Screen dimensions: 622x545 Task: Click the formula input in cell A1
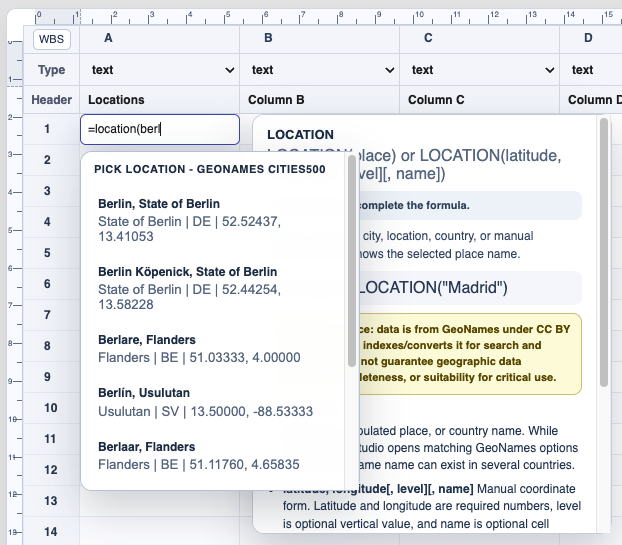pyautogui.click(x=160, y=129)
